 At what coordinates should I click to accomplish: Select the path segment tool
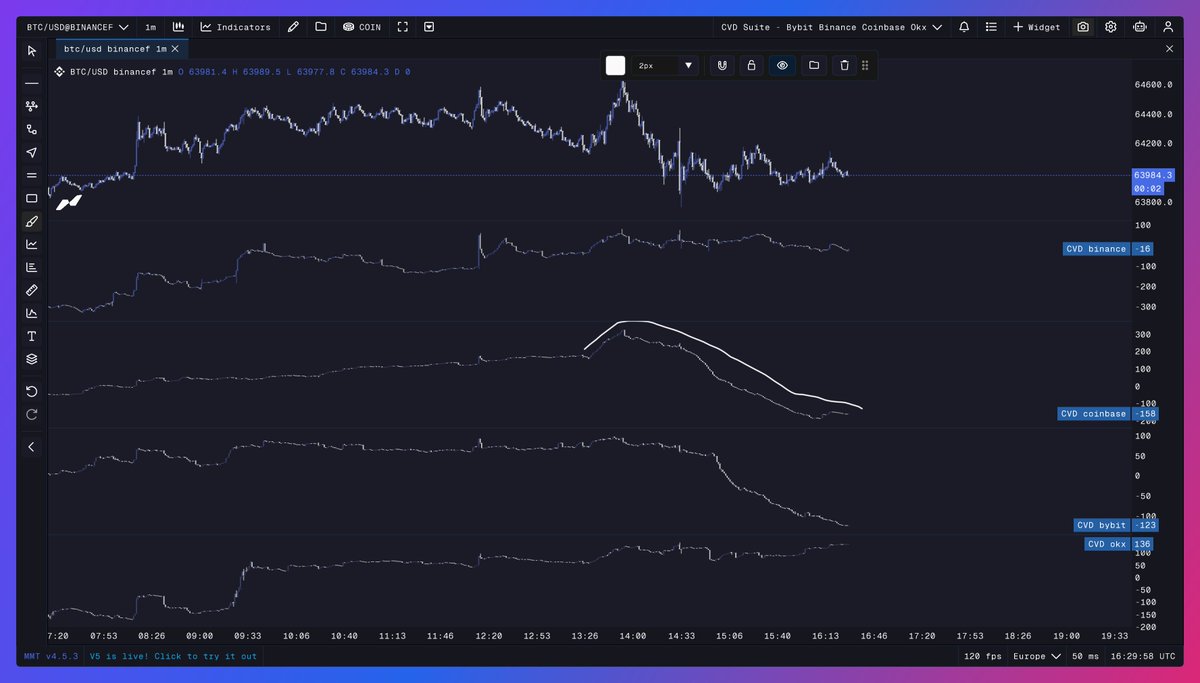point(32,129)
